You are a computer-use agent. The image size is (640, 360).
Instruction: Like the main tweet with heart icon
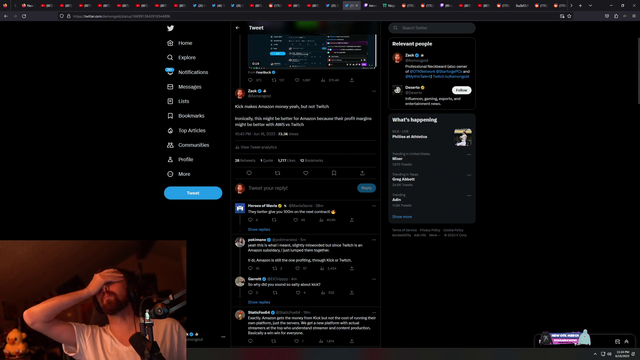click(x=306, y=173)
